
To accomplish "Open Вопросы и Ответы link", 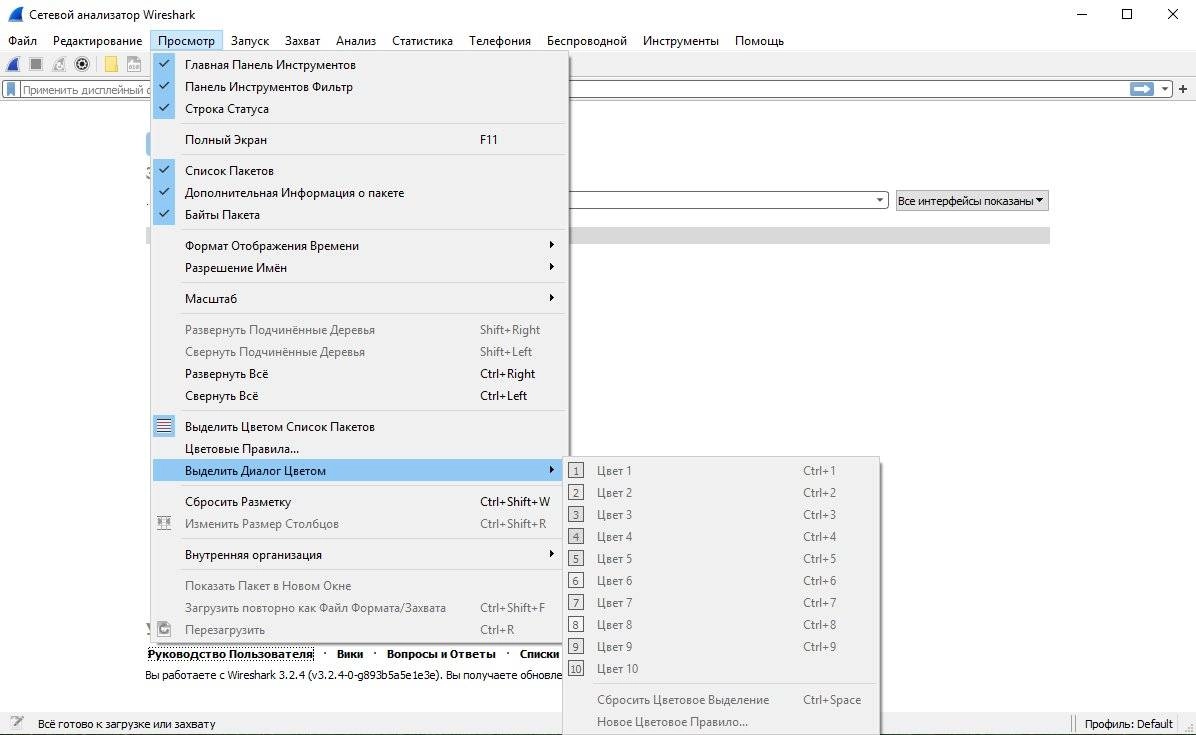I will click(441, 654).
